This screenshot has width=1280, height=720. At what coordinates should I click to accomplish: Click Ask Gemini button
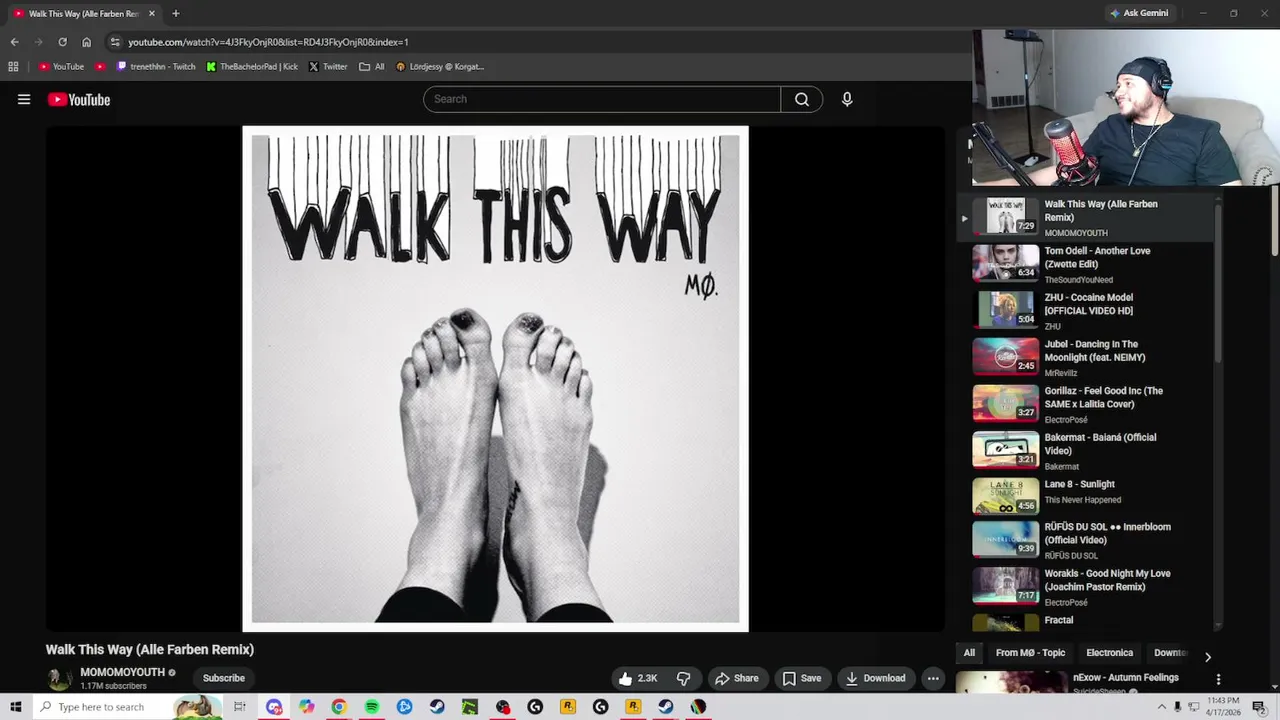(x=1138, y=13)
